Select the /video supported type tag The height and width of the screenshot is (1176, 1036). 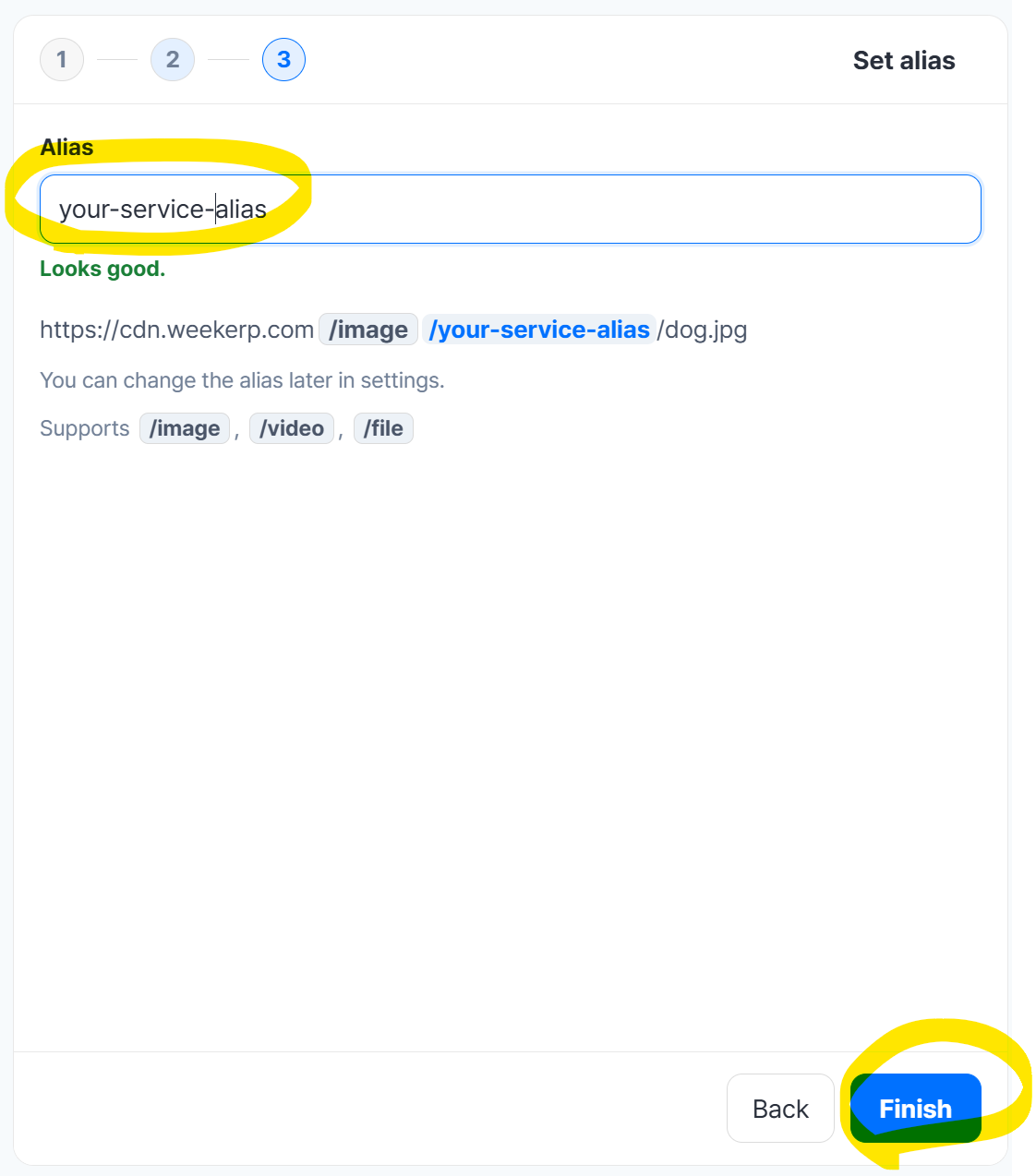point(292,428)
